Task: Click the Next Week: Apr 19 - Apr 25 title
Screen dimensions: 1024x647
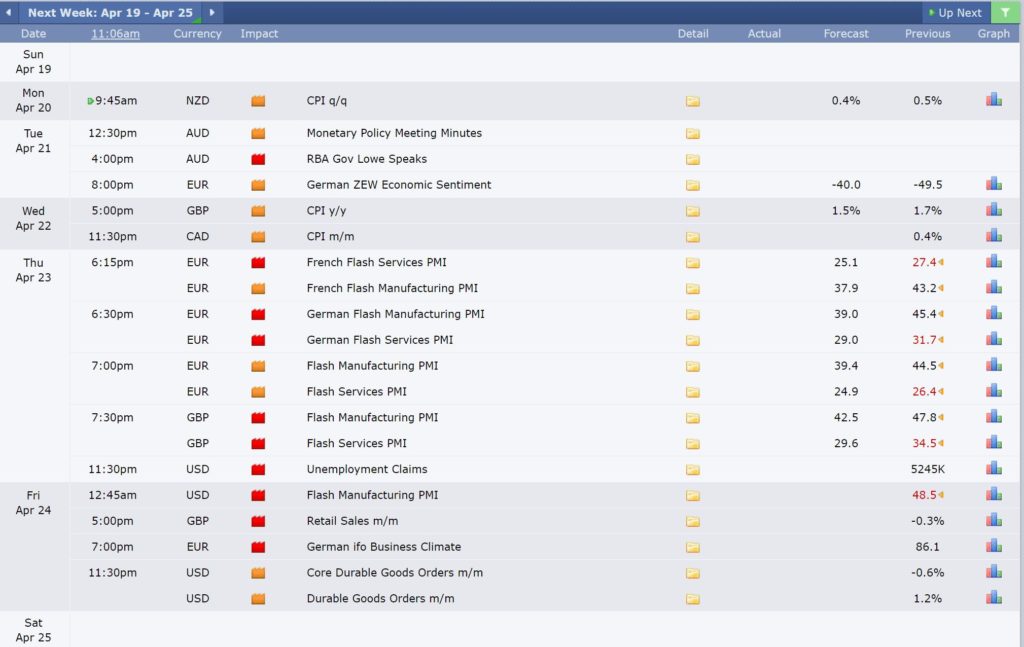Action: coord(110,12)
